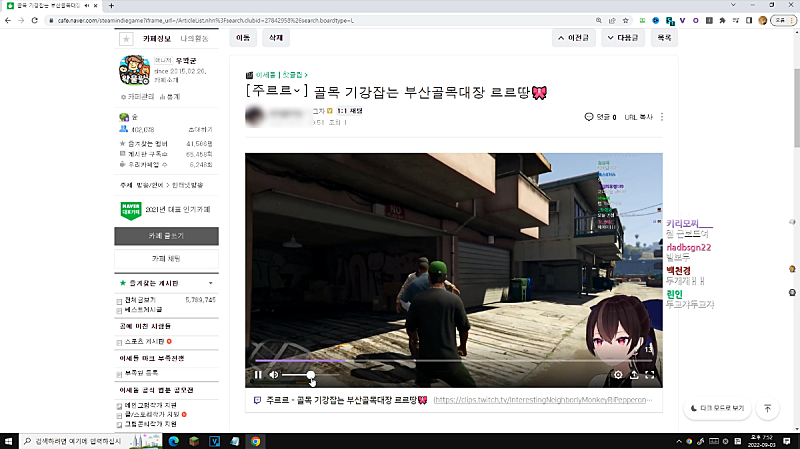Open the 그림콘티작가 지원 board
800x449 pixels.
(151, 424)
